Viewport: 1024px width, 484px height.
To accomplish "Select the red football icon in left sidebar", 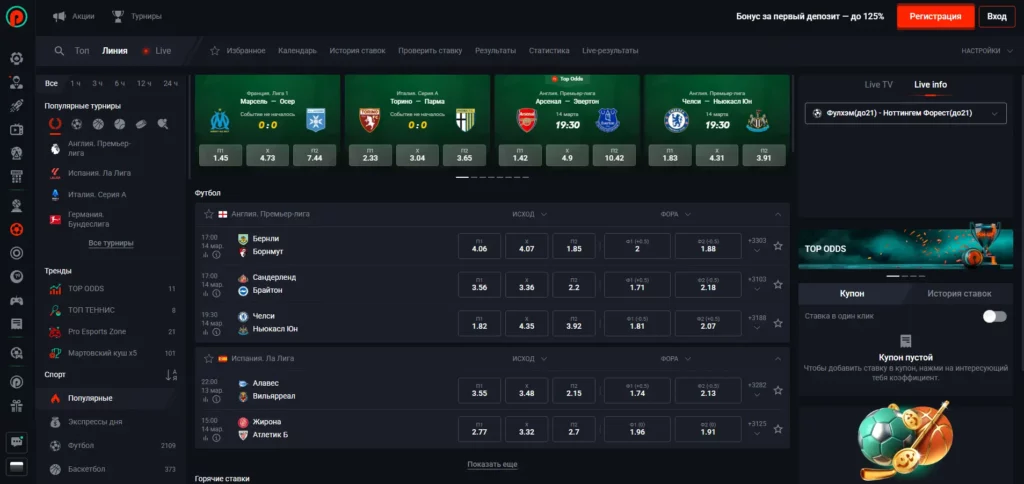I will point(17,229).
